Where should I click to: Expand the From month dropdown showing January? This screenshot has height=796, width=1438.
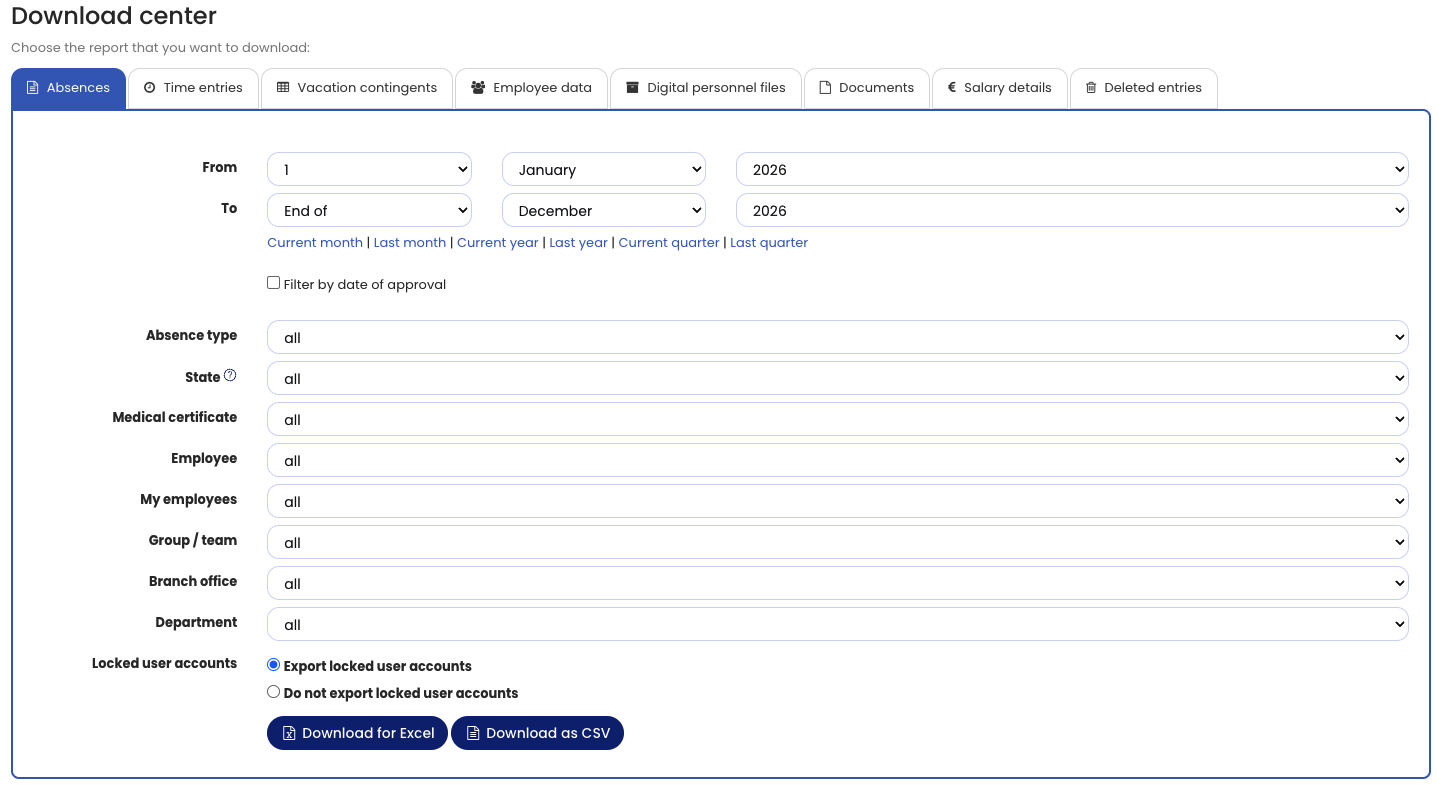pyautogui.click(x=604, y=170)
